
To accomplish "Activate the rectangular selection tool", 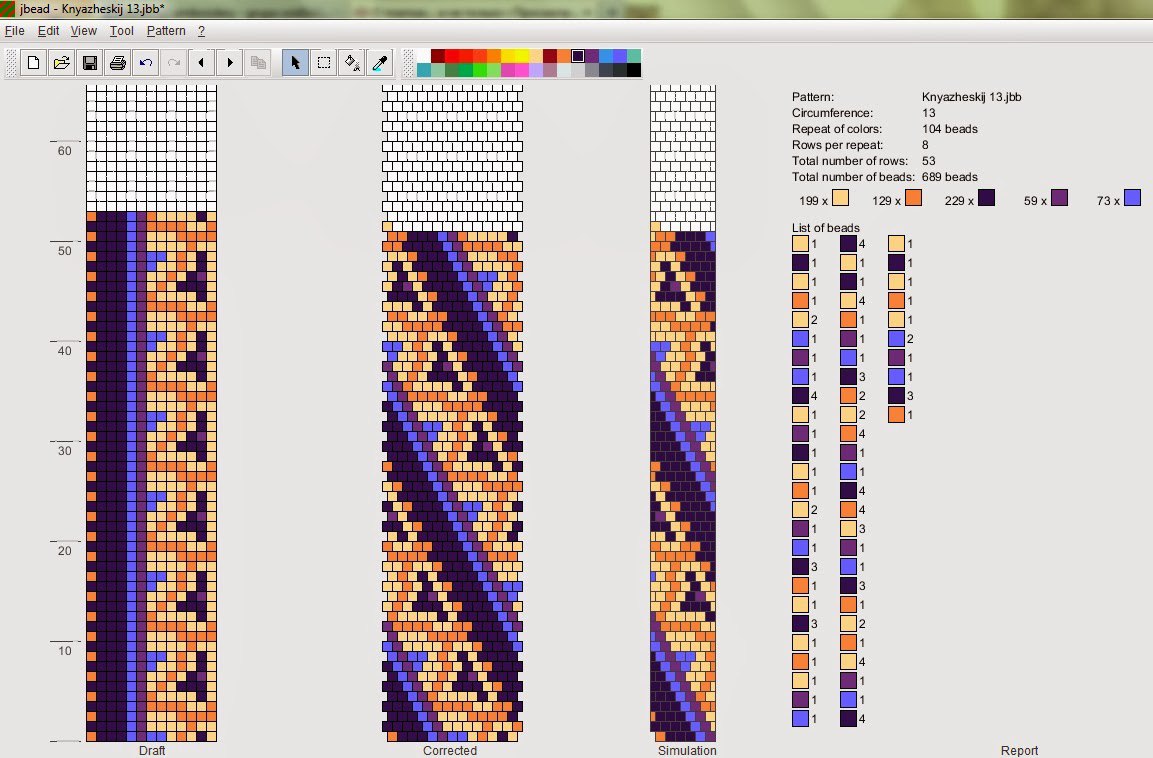I will [323, 63].
